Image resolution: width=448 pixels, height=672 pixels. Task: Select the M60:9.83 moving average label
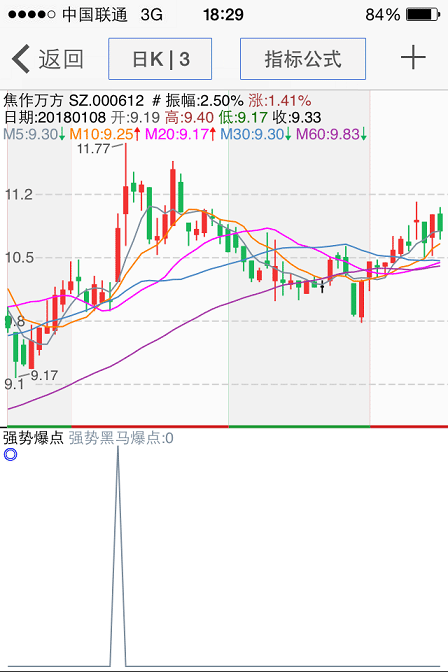coord(328,134)
